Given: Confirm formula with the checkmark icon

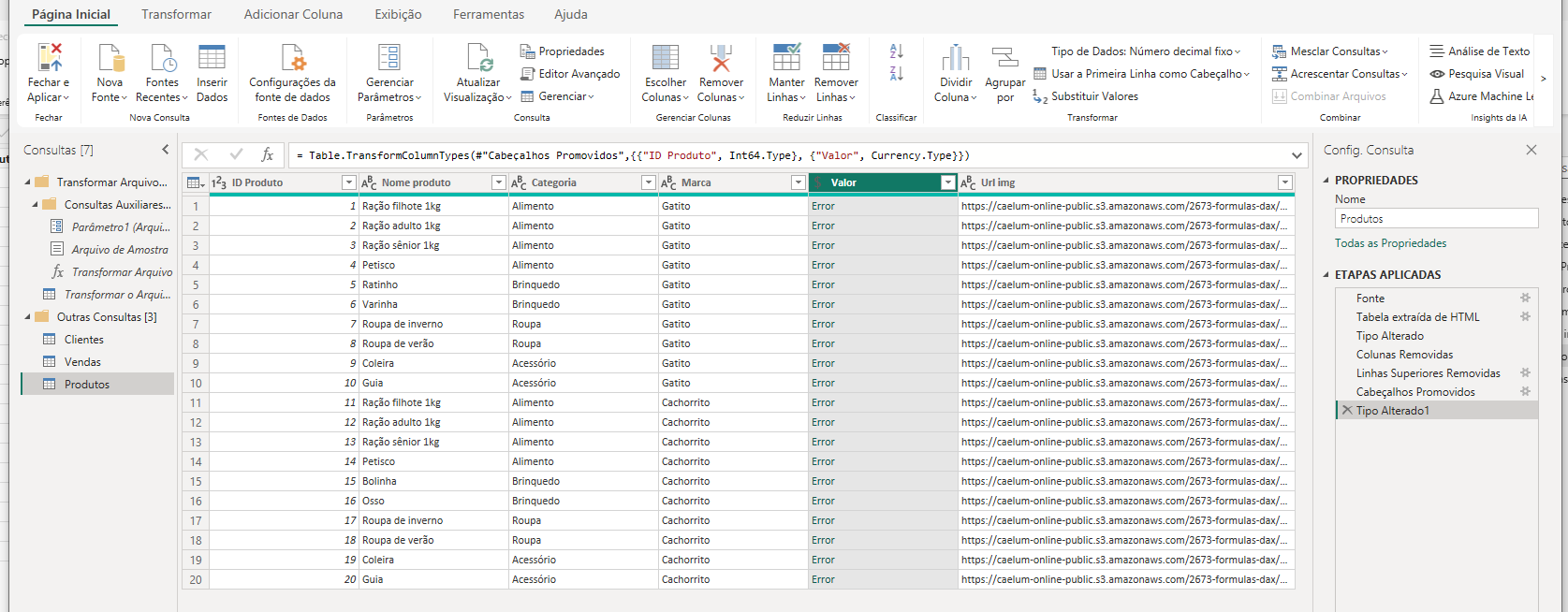Looking at the screenshot, I should (236, 154).
